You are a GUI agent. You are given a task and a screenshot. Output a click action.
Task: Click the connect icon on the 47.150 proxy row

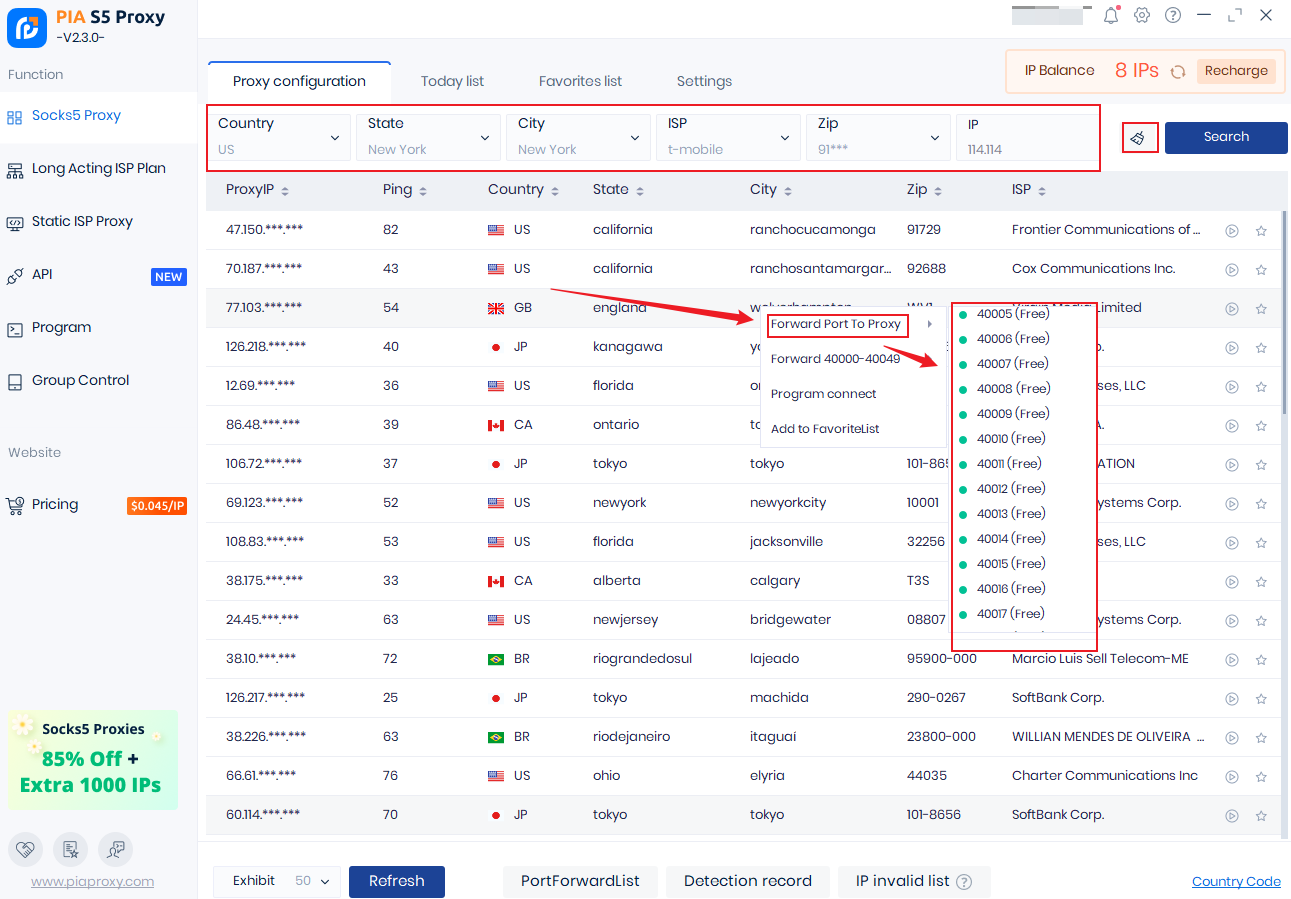1232,230
